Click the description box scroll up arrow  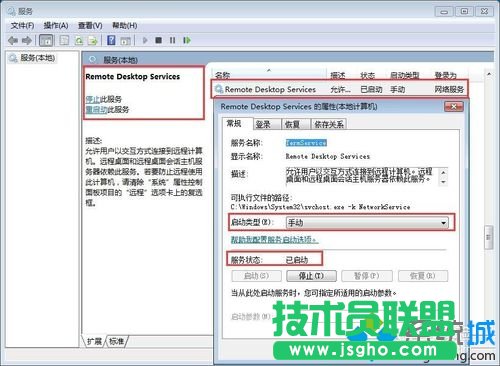pos(443,172)
